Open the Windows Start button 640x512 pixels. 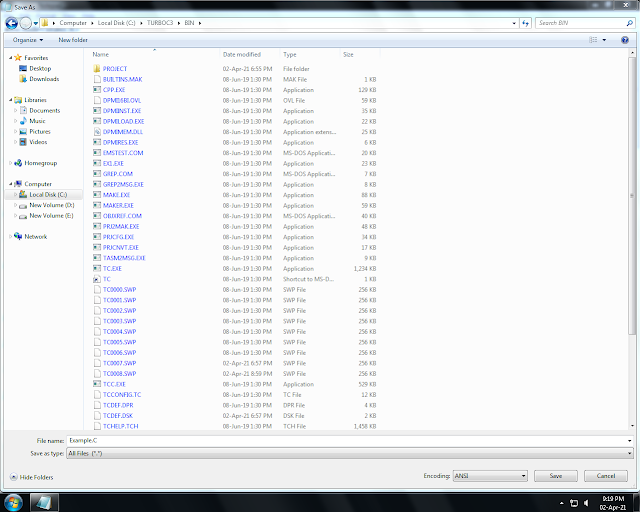pos(13,502)
